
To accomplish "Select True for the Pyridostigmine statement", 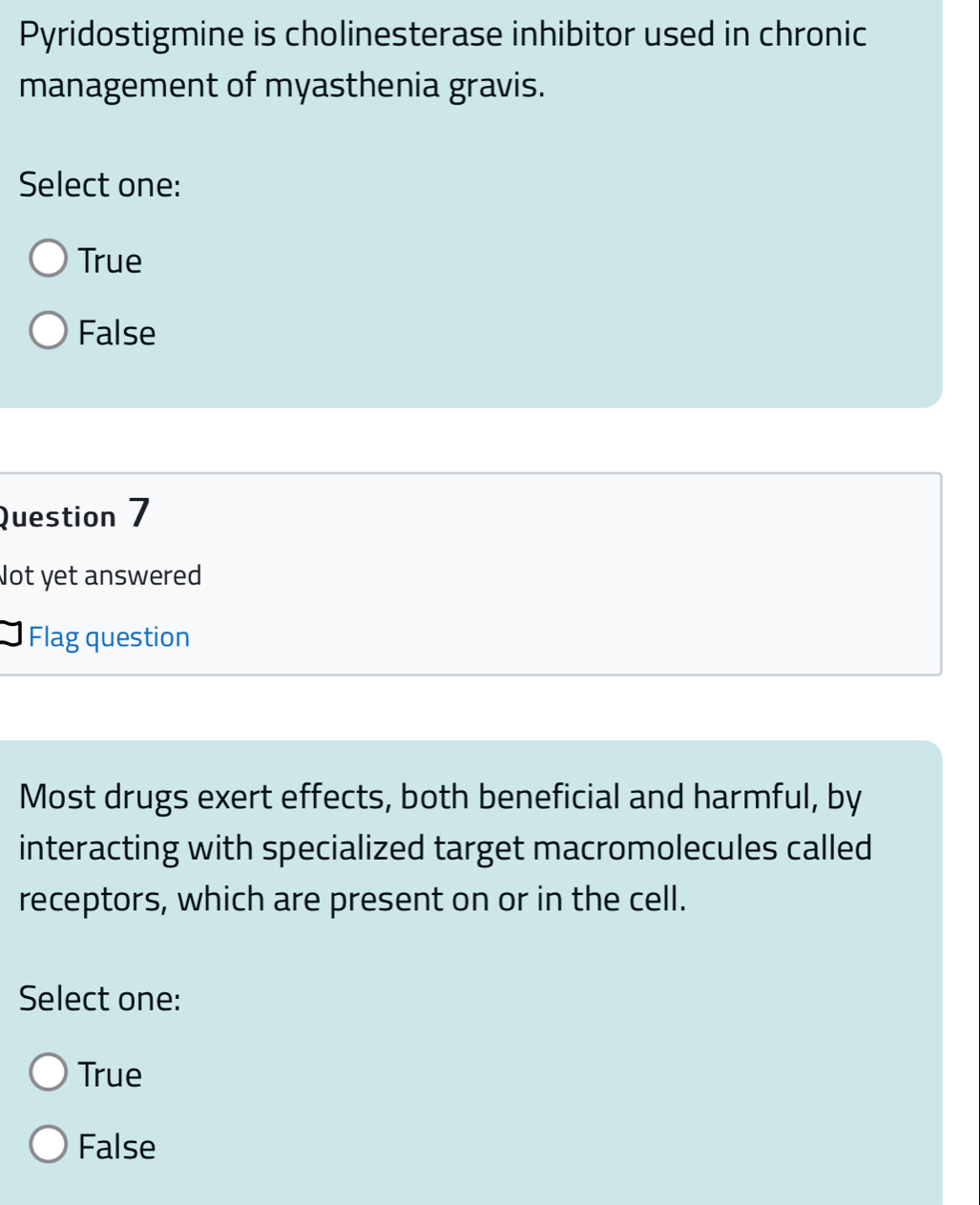I will point(49,260).
